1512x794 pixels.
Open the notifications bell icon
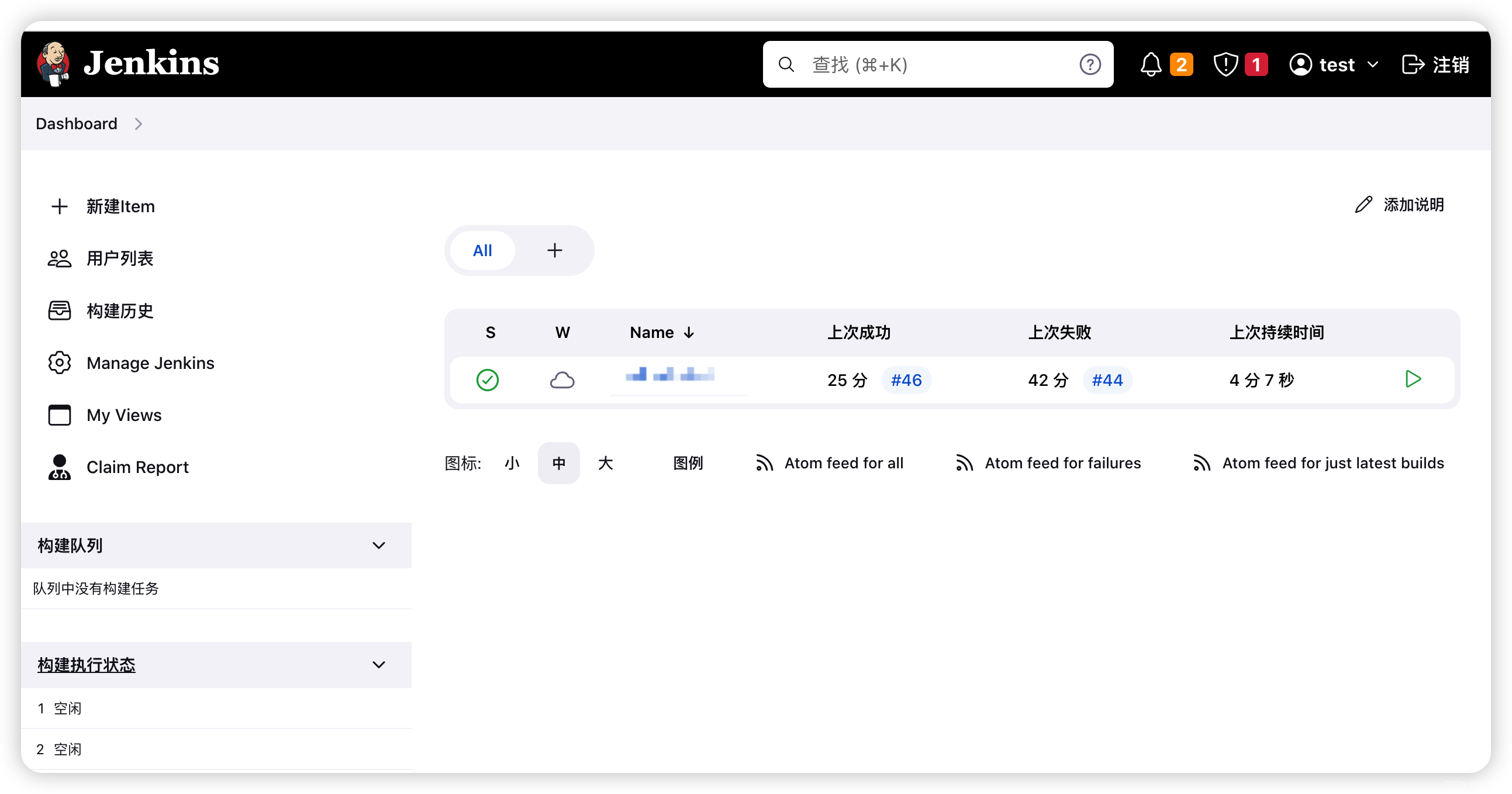point(1151,64)
